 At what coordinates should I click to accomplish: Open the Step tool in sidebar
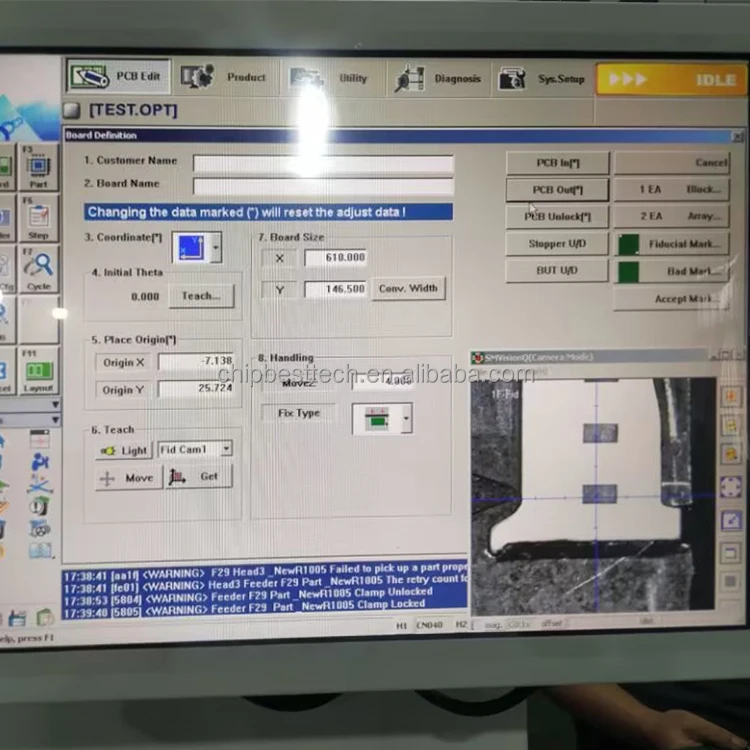(38, 219)
